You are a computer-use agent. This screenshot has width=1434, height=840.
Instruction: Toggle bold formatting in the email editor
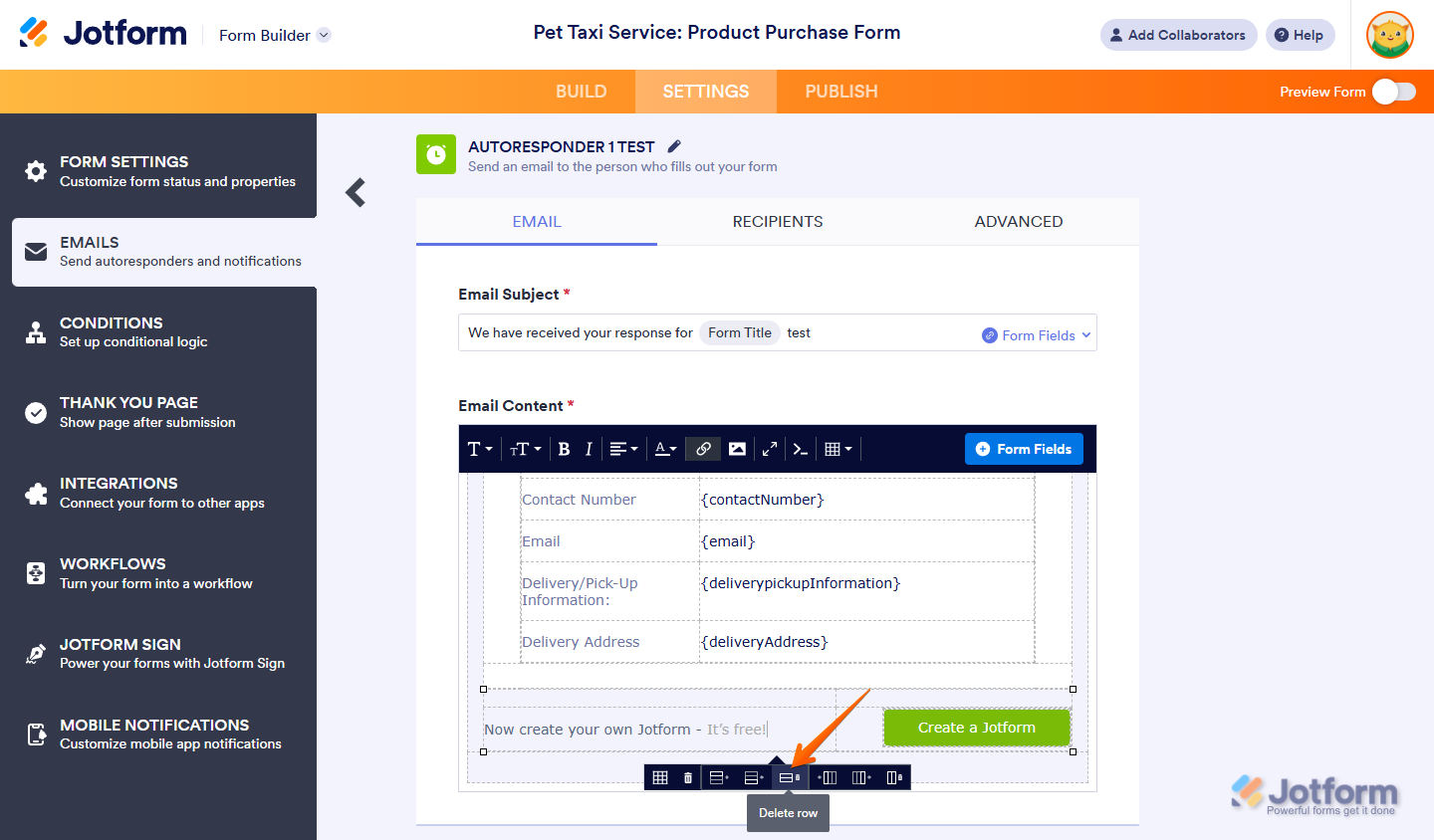click(x=564, y=449)
